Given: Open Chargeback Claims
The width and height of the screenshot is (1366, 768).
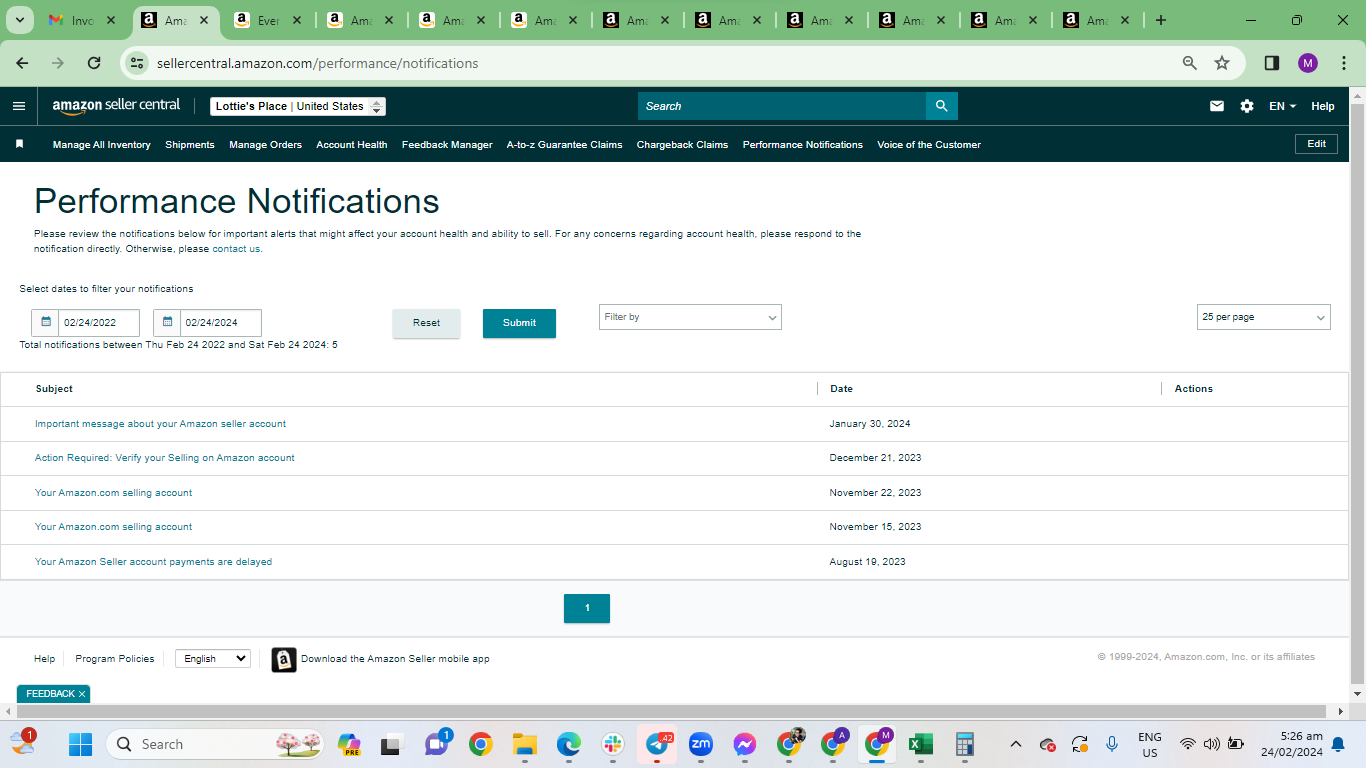Looking at the screenshot, I should pos(682,145).
